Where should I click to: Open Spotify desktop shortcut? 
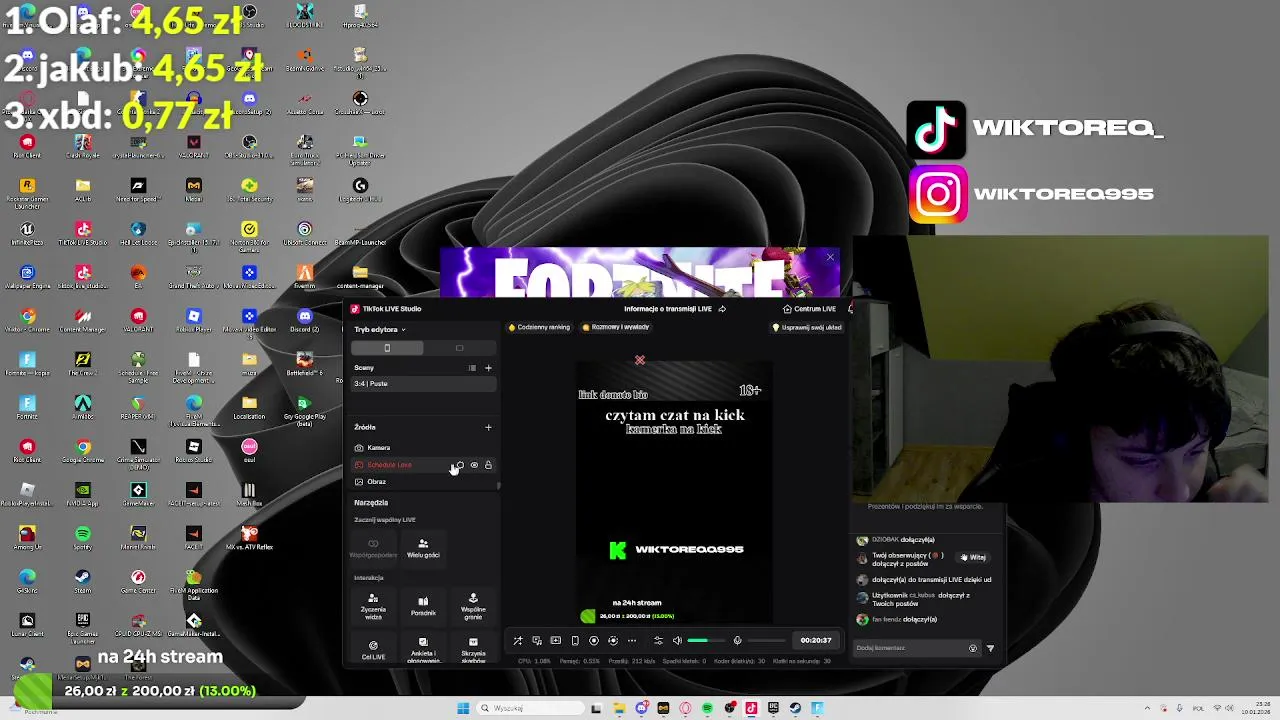(x=83, y=538)
